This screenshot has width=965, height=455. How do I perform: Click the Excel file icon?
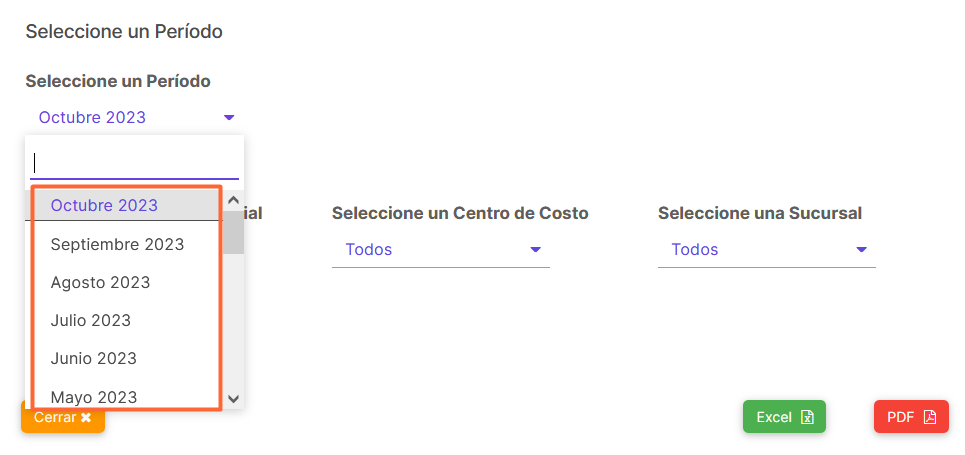pyautogui.click(x=807, y=417)
